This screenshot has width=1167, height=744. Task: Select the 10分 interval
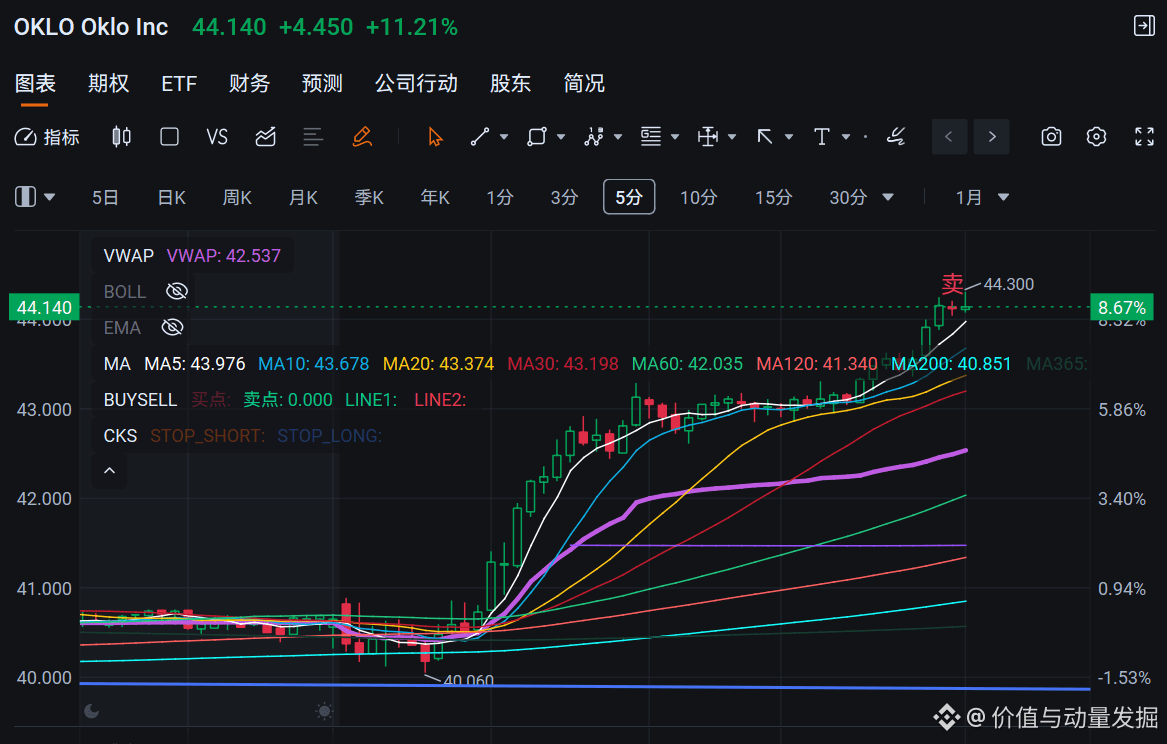[x=698, y=197]
